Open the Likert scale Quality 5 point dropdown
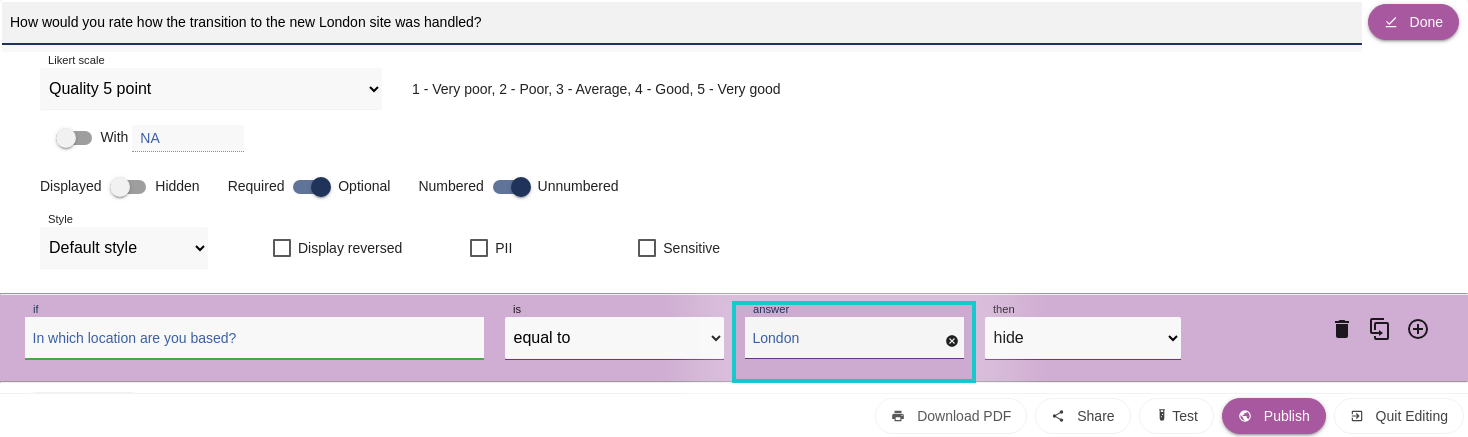This screenshot has height=437, width=1468. click(211, 89)
